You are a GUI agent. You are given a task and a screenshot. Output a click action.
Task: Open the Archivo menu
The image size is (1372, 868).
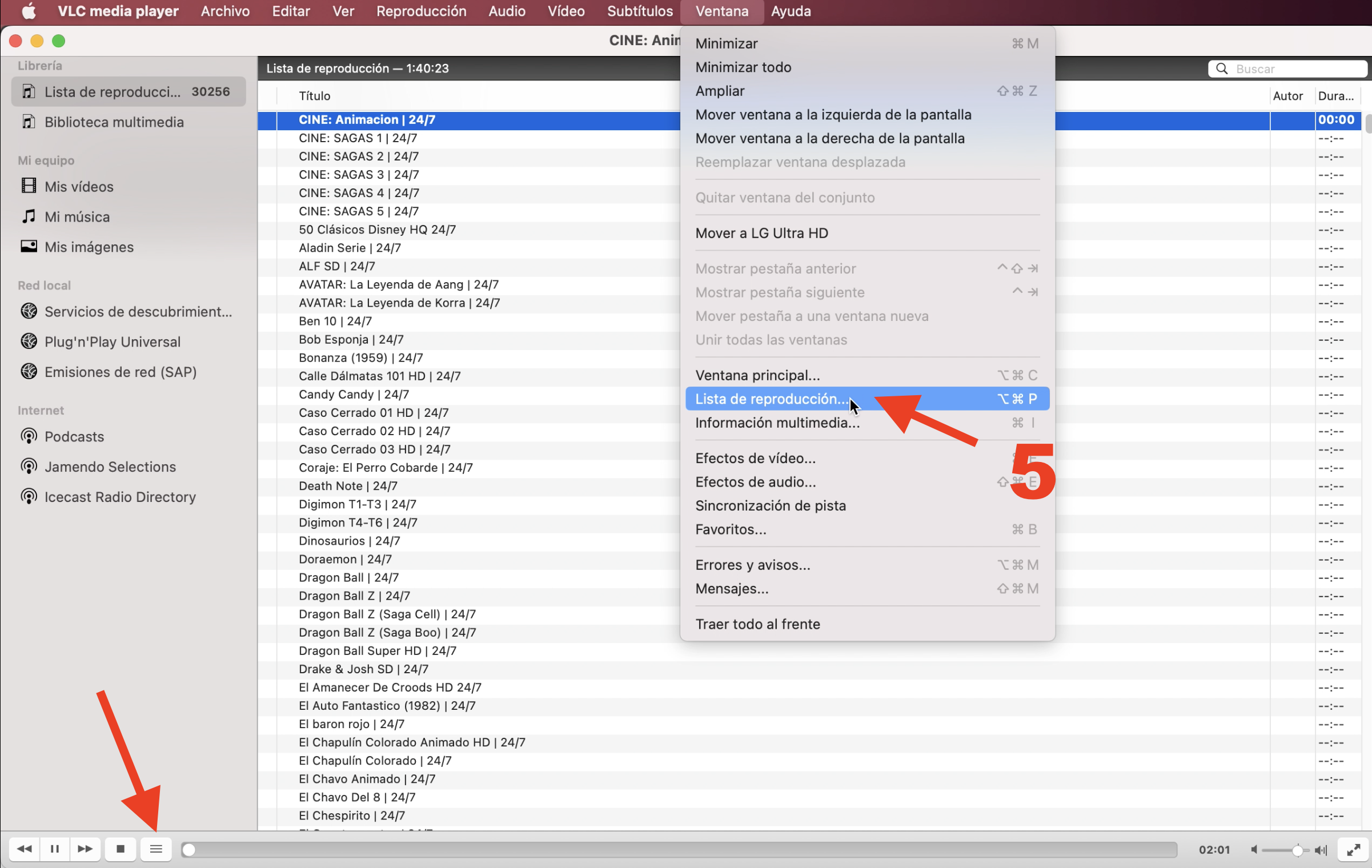[x=225, y=11]
